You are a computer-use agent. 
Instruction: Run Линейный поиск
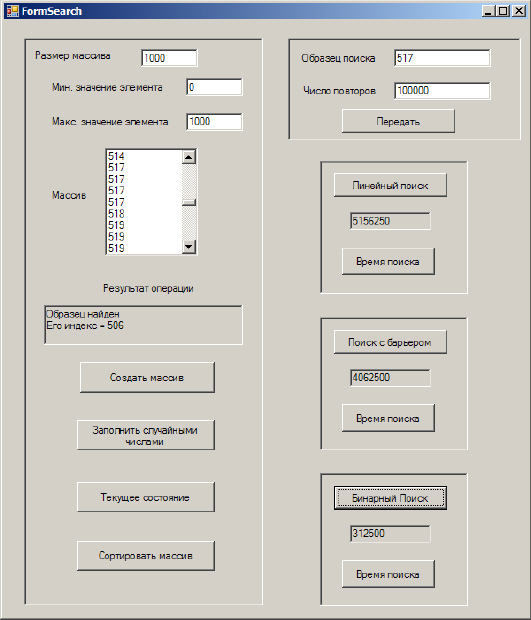click(390, 185)
